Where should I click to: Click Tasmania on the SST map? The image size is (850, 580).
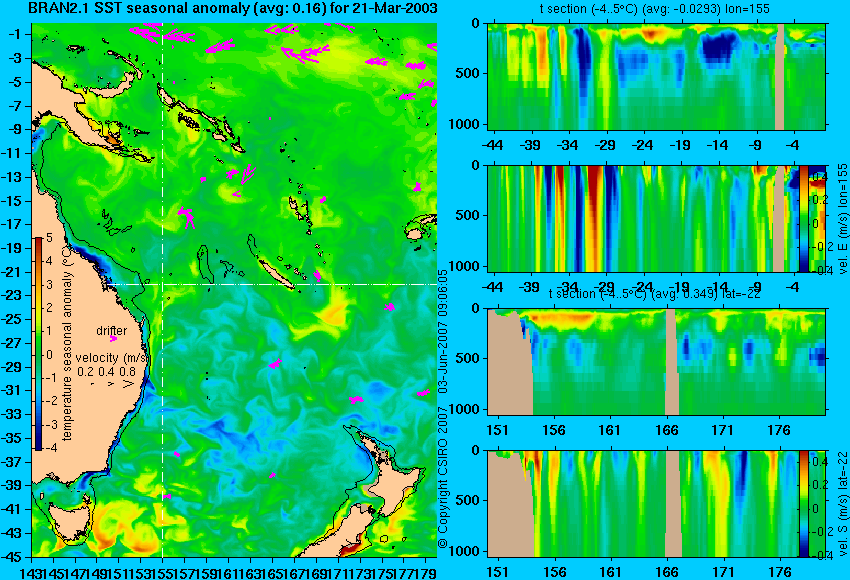coord(69,522)
